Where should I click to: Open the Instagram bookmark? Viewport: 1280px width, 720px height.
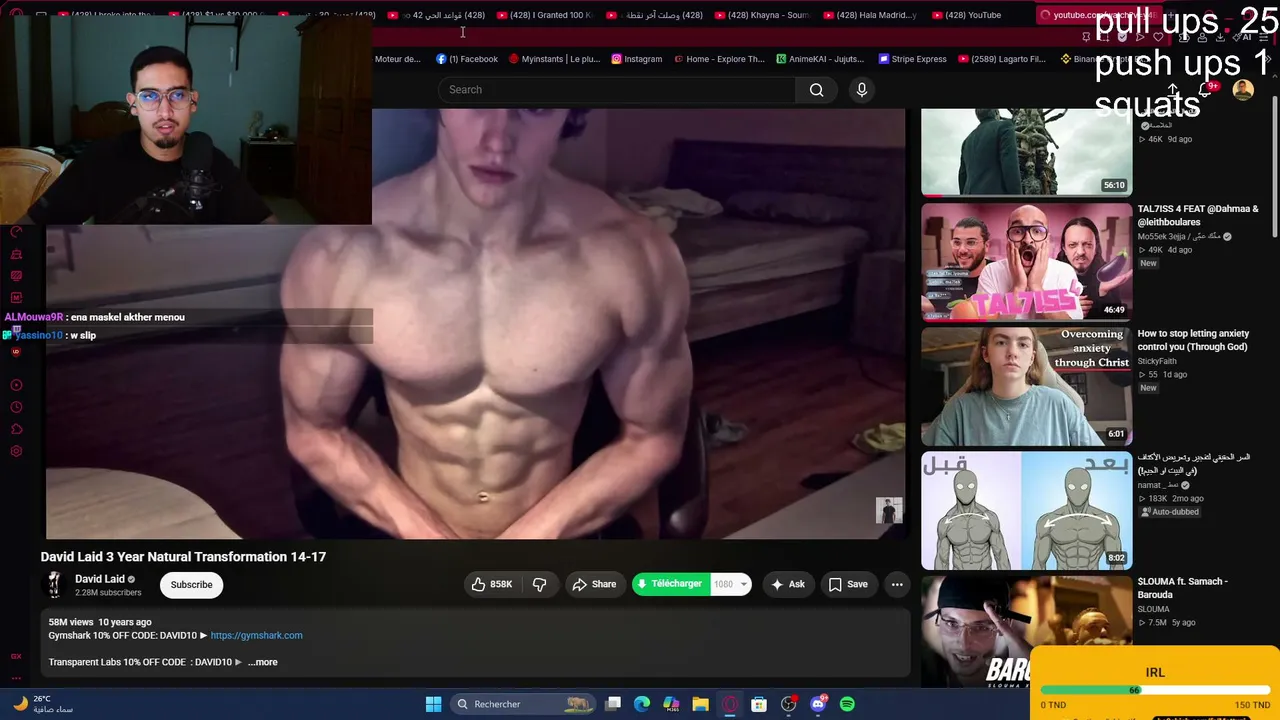[637, 59]
